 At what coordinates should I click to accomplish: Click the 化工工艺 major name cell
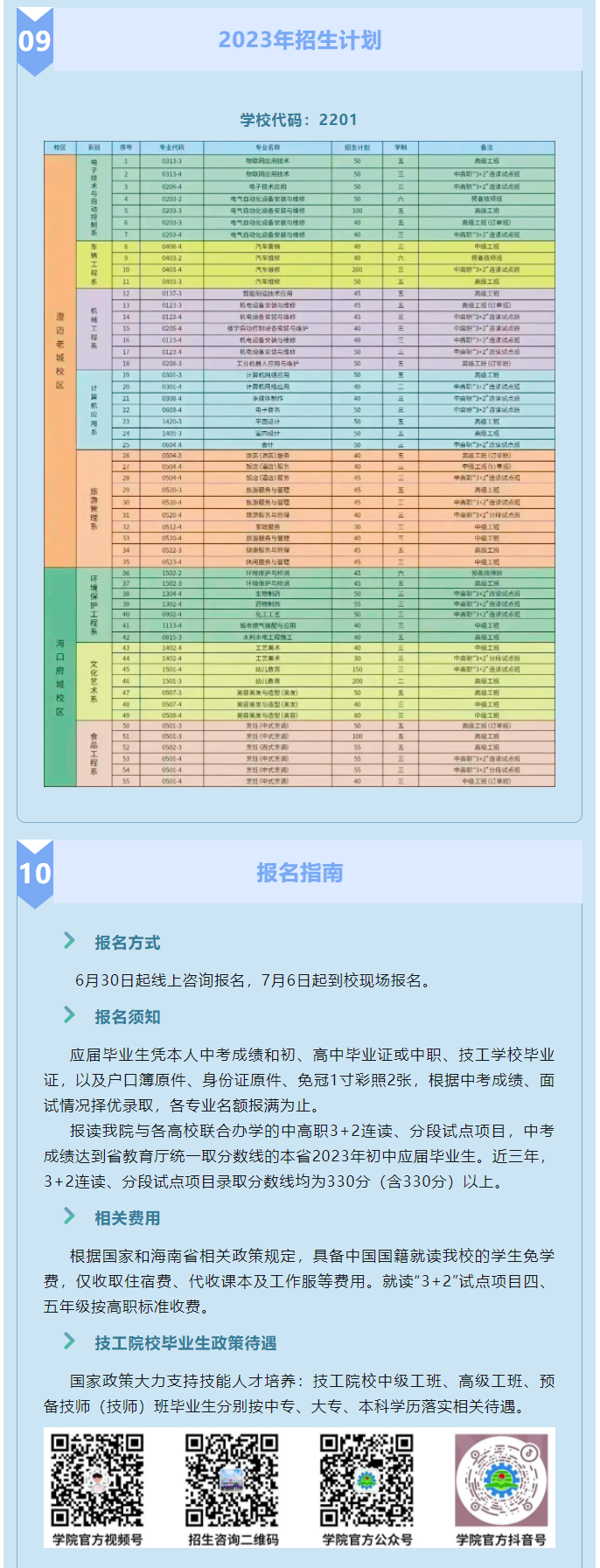[x=268, y=614]
